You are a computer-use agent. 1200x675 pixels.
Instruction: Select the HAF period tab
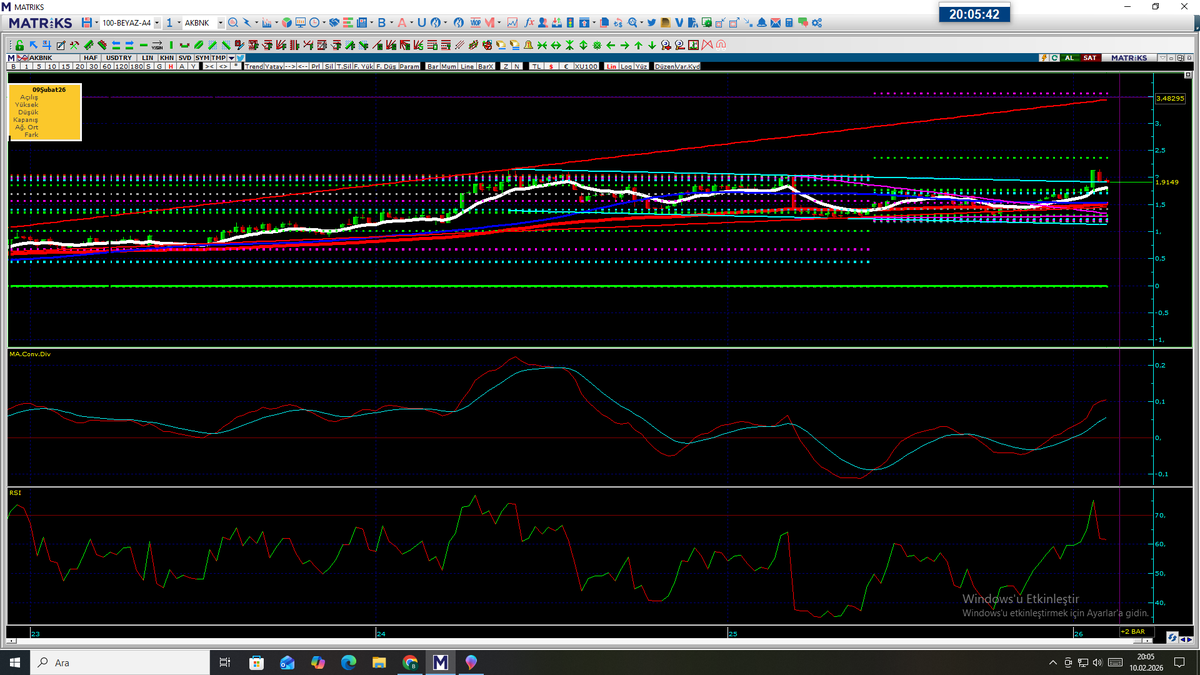pos(90,57)
